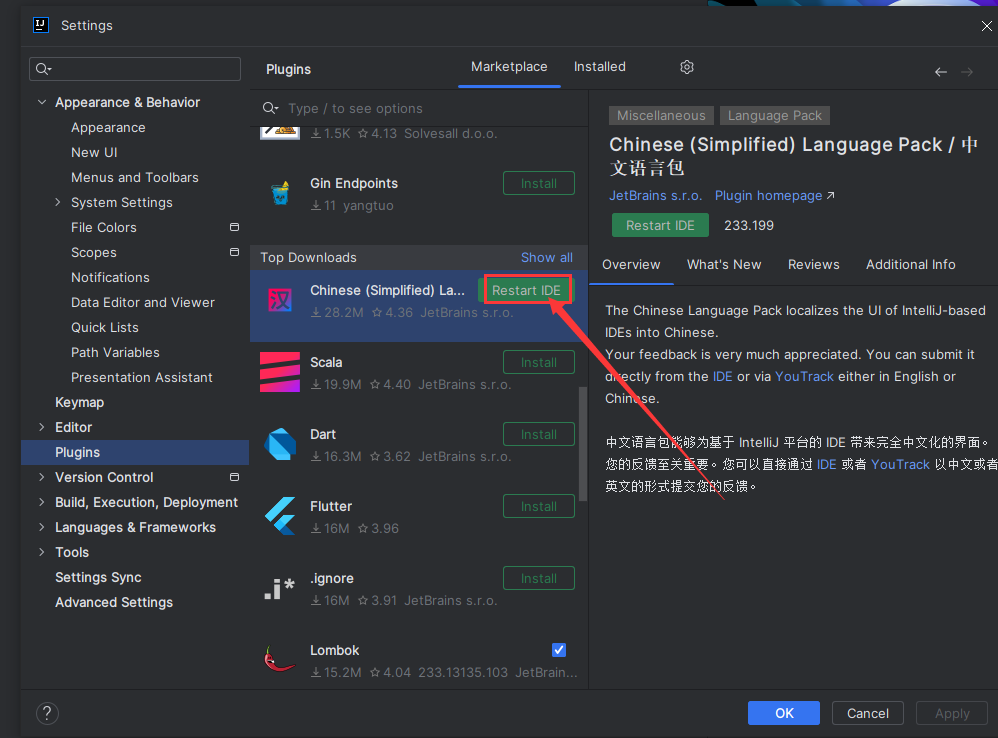Switch to the Installed tab

coord(600,67)
